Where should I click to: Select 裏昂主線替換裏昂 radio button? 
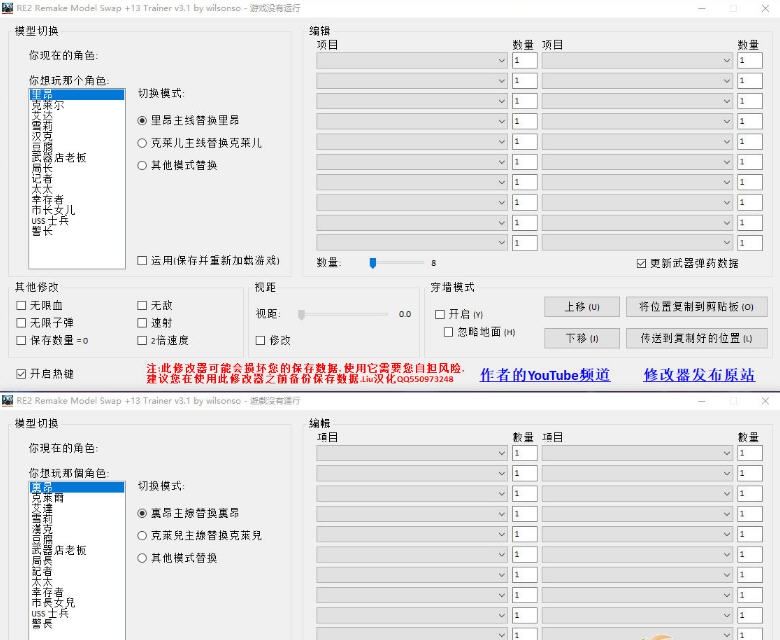pyautogui.click(x=142, y=513)
